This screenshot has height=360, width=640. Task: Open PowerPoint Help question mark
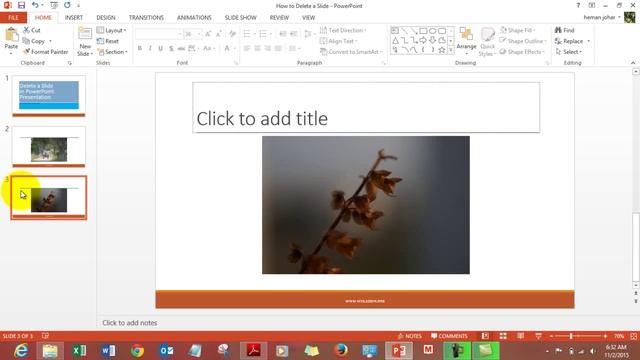pos(578,5)
